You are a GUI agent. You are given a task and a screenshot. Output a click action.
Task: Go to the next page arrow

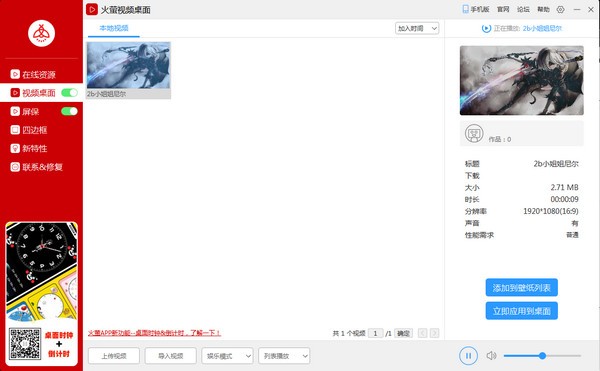coord(434,333)
